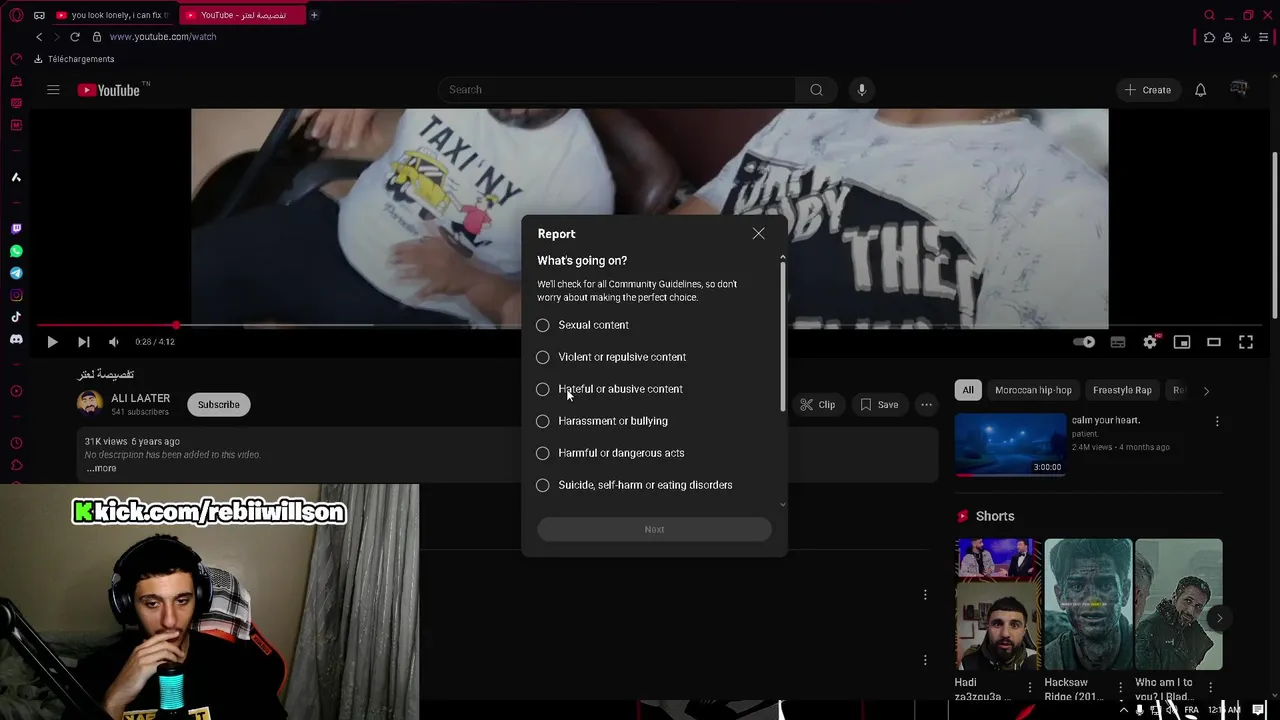1280x720 pixels.
Task: Enable miniplayer mode
Action: click(1182, 342)
